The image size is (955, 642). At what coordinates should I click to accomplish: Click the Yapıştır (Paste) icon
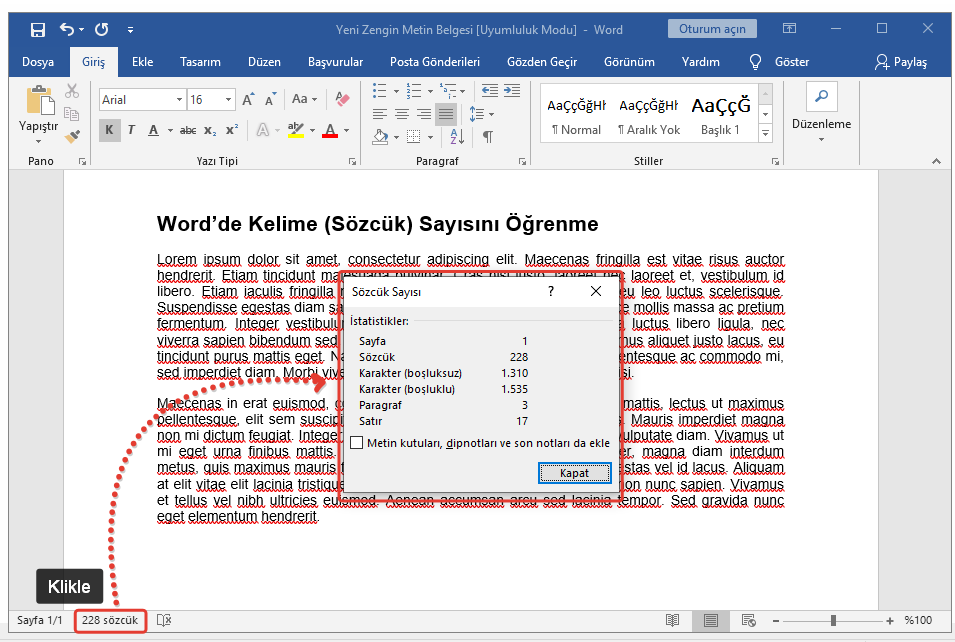tap(39, 101)
